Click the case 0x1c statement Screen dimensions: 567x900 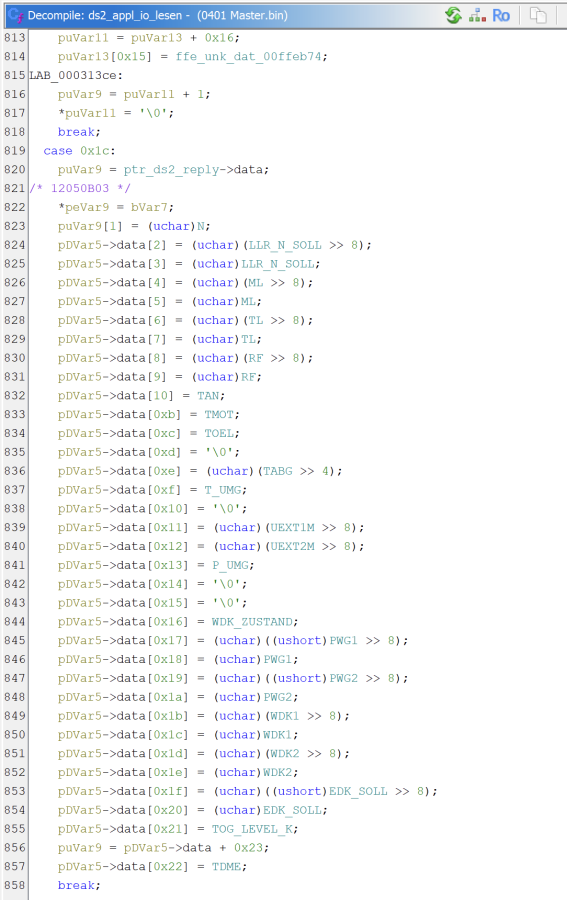point(79,150)
